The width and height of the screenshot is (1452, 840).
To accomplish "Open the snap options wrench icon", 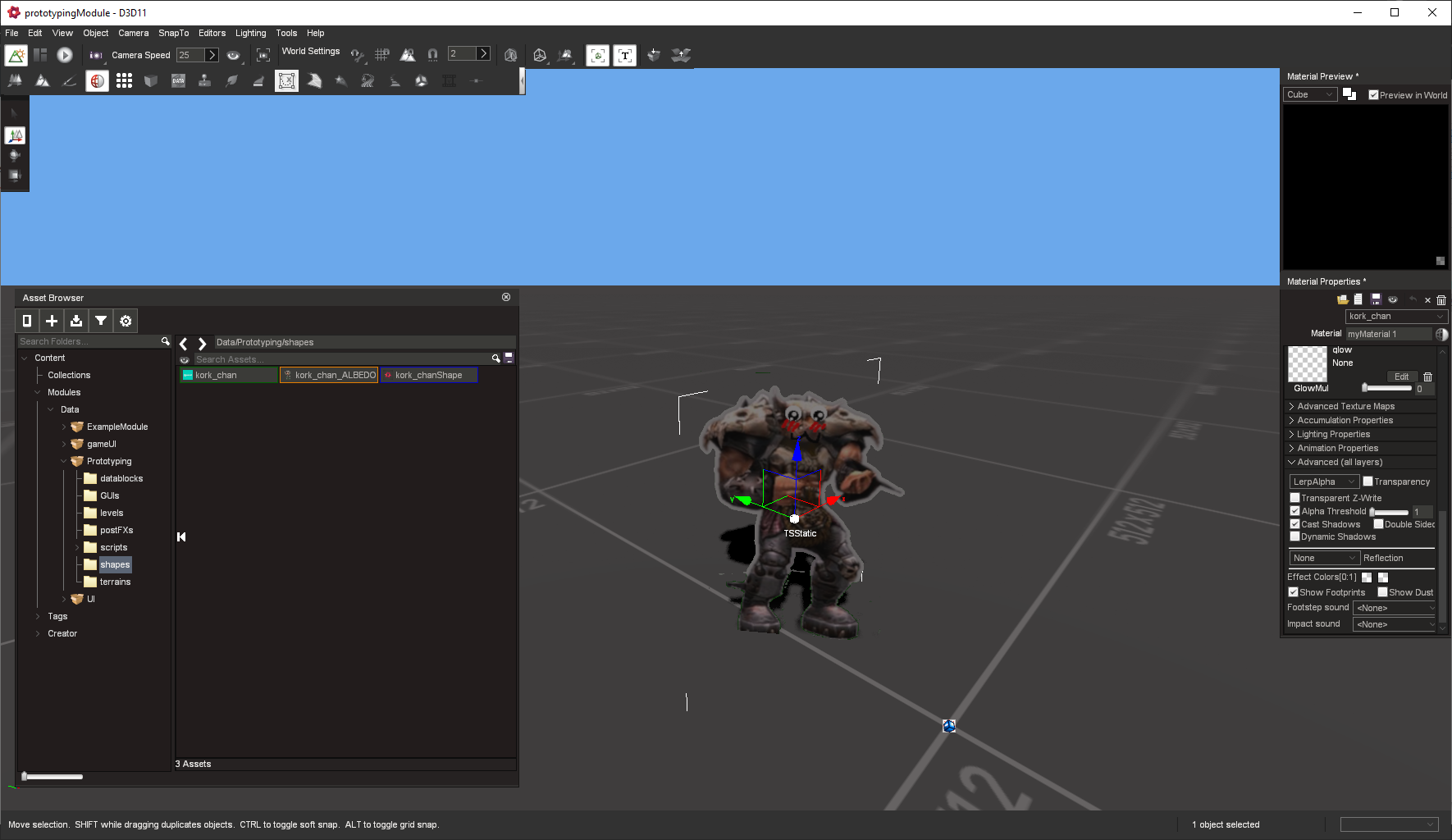I will [x=357, y=55].
